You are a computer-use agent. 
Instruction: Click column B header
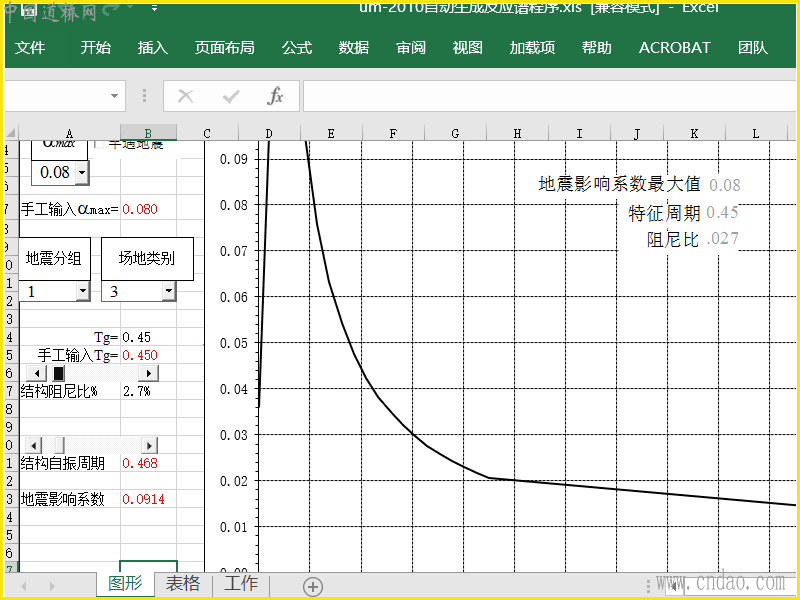(148, 133)
